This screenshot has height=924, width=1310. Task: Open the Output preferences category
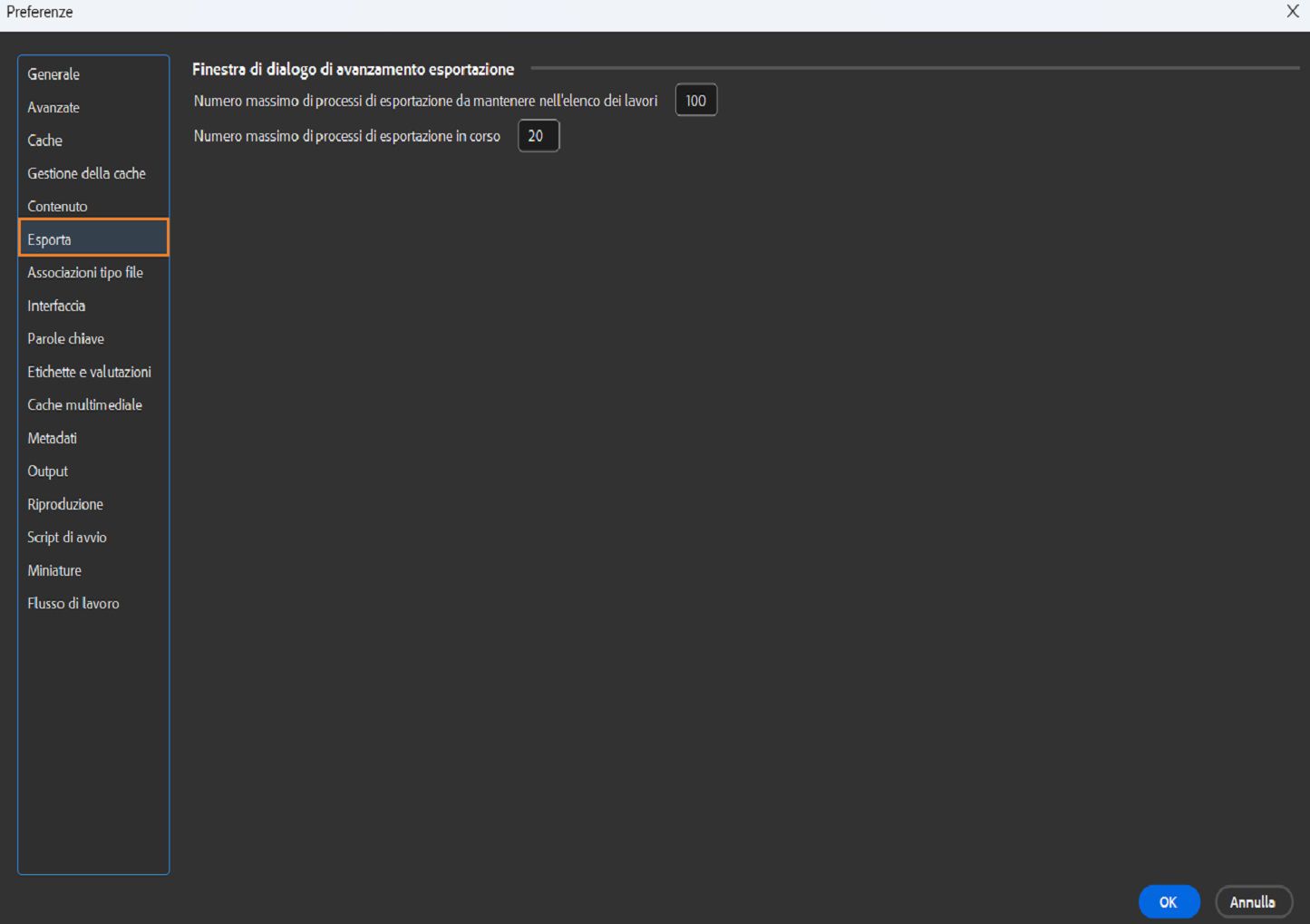93,472
